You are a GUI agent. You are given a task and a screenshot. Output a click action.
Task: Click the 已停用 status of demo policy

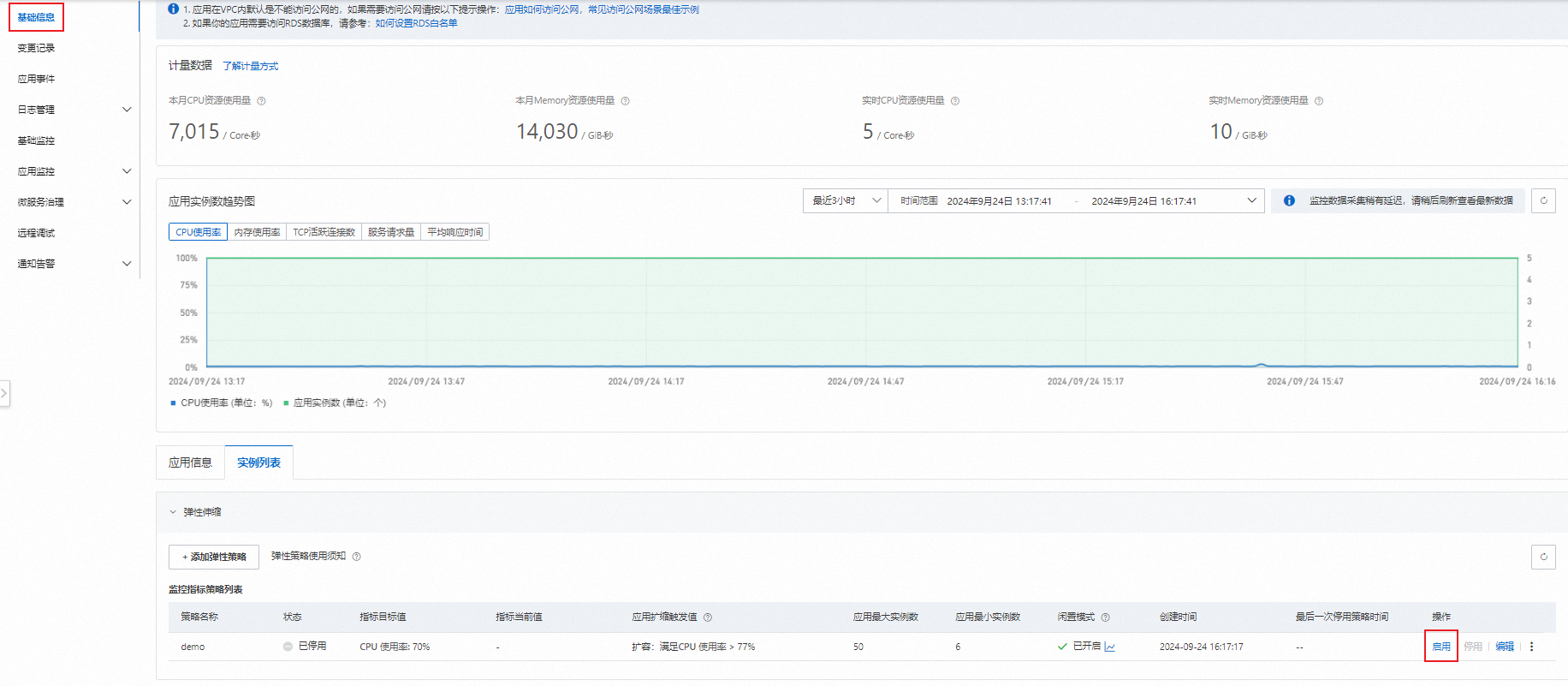(305, 647)
